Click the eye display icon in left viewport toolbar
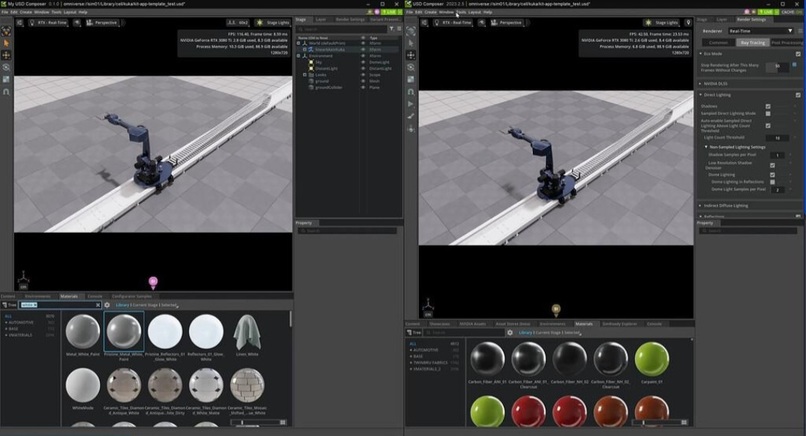Image resolution: width=806 pixels, height=436 pixels. 77,23
